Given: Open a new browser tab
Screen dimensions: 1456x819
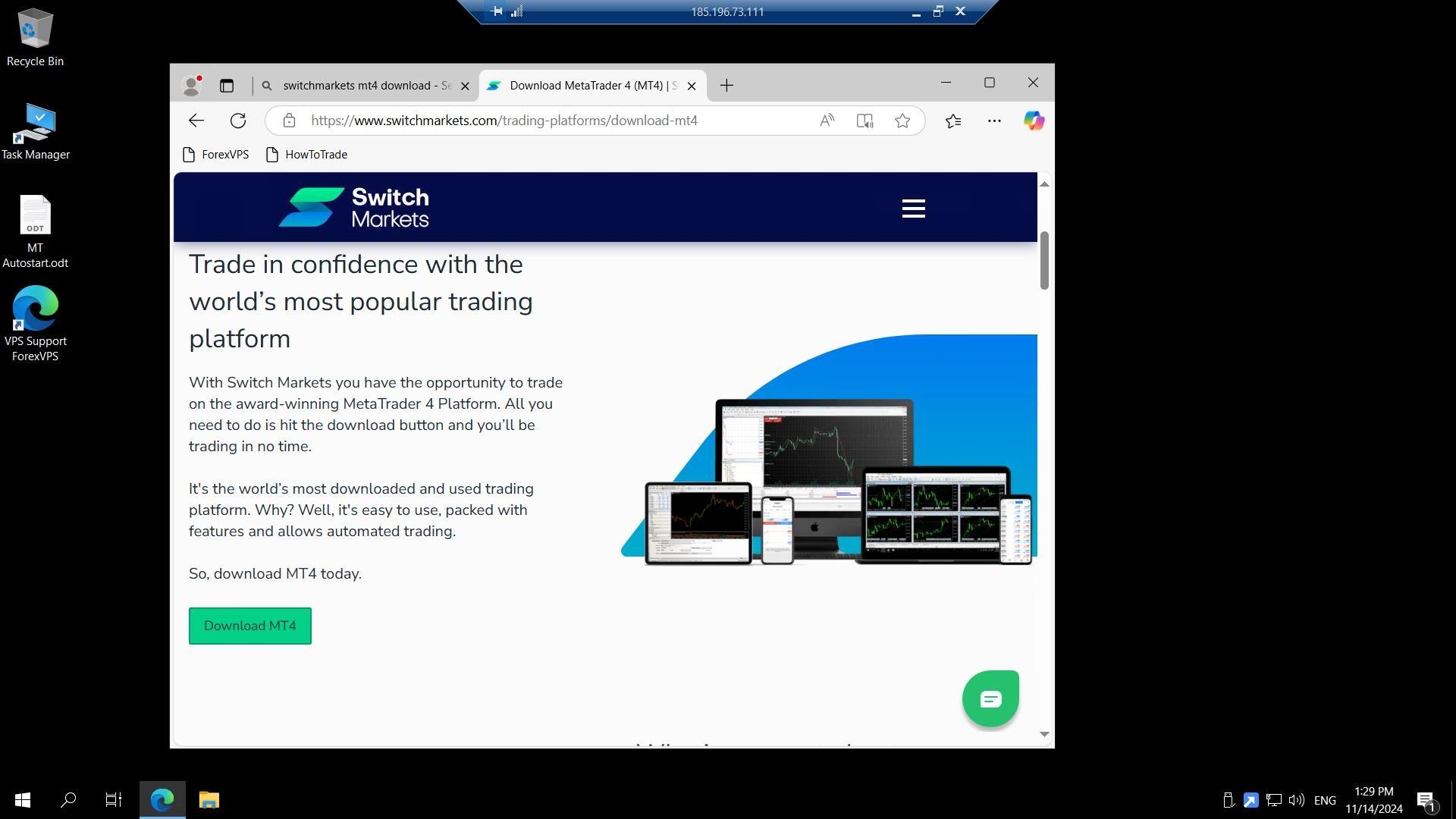Looking at the screenshot, I should [x=726, y=86].
